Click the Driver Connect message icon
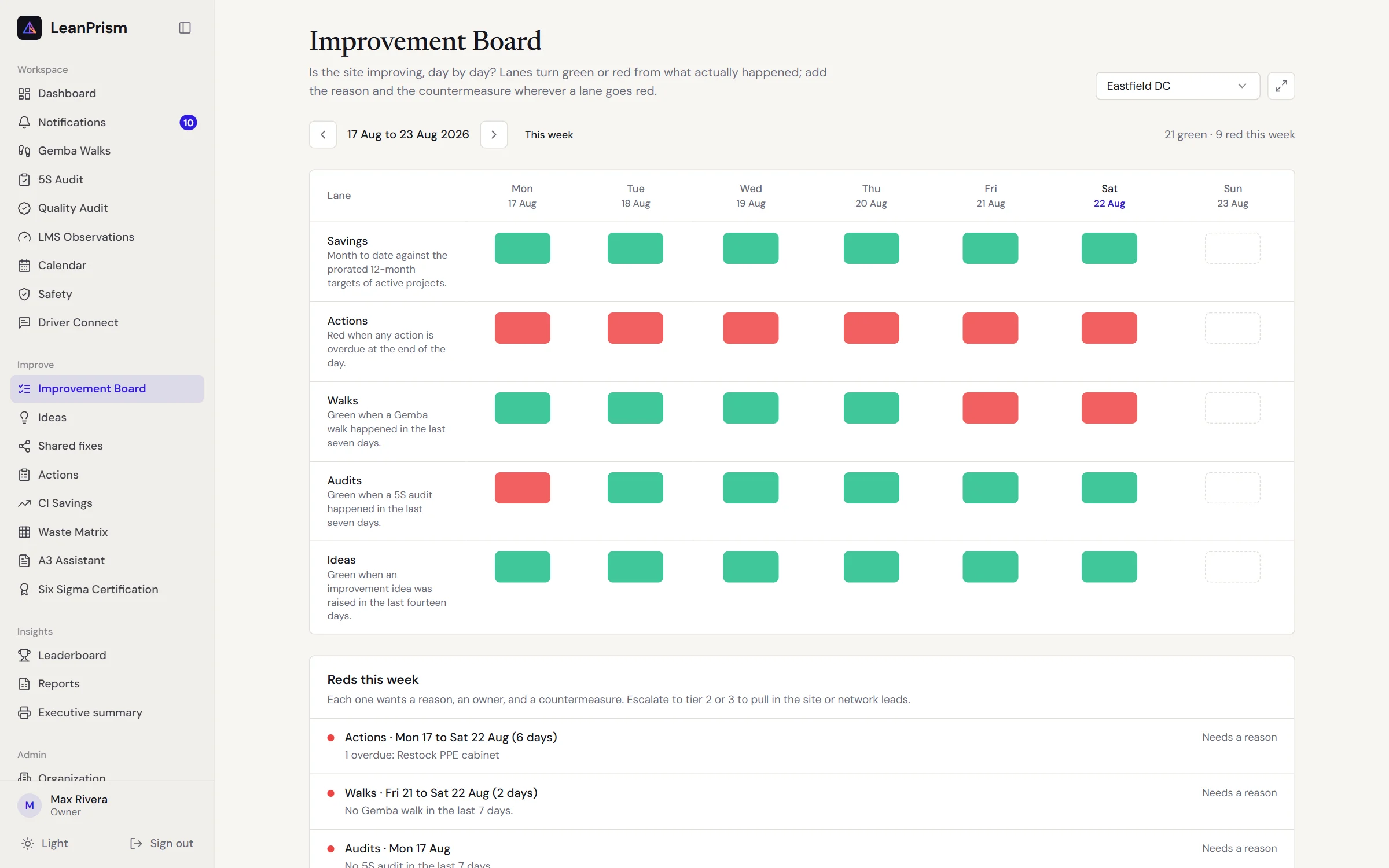 (24, 323)
